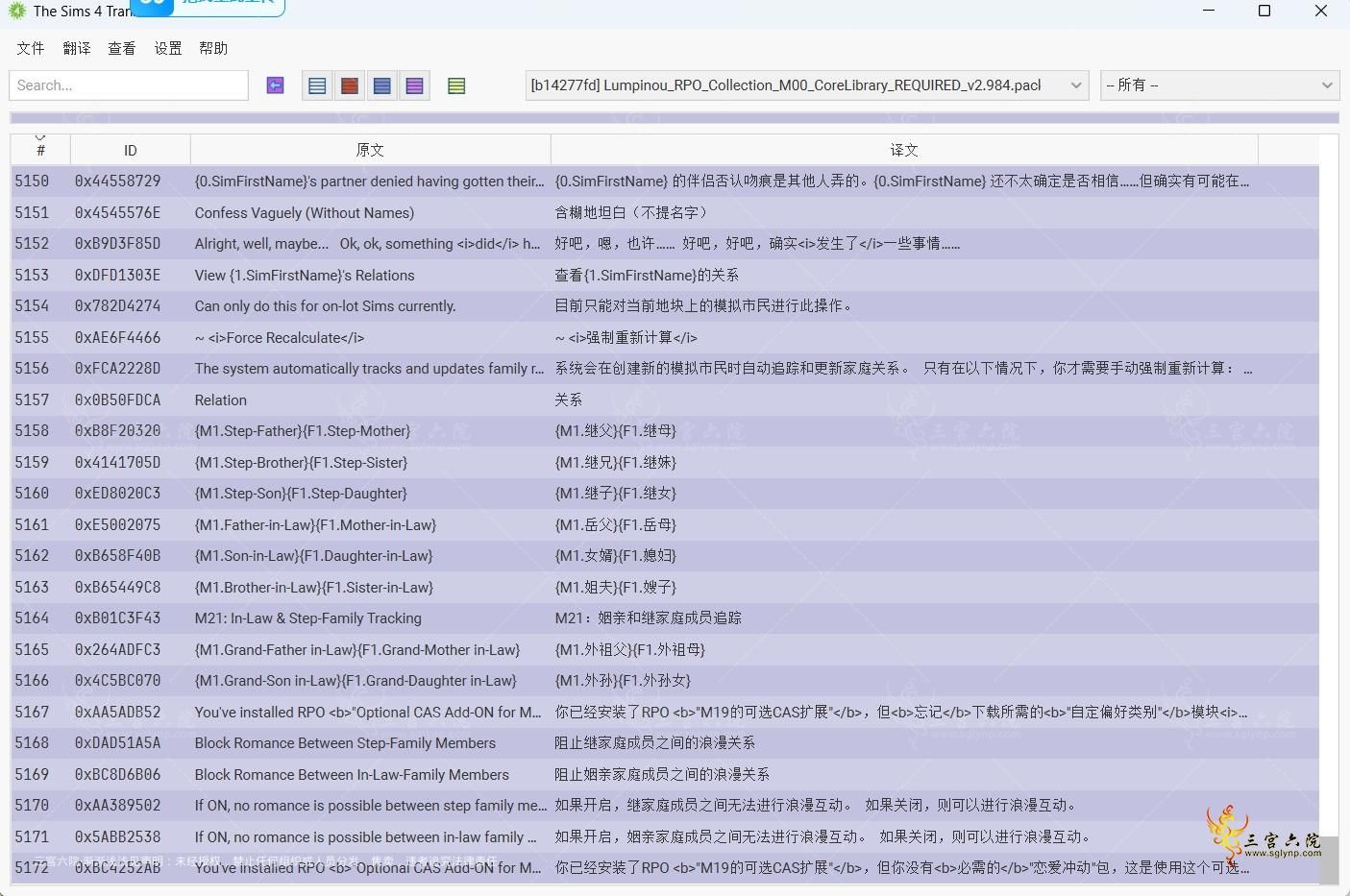Select ID 0xFCA2228D

[x=118, y=369]
